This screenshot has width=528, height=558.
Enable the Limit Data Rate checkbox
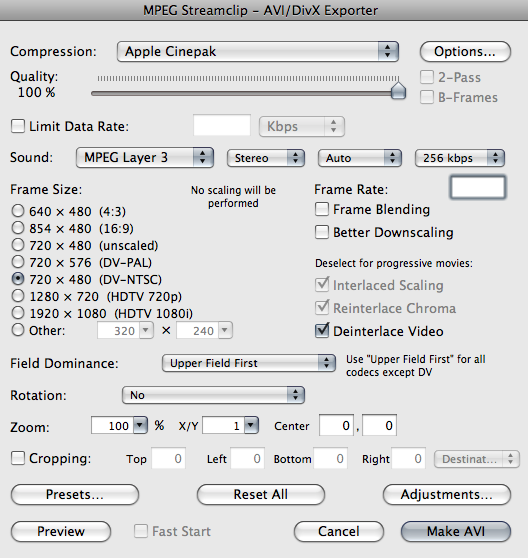point(18,126)
